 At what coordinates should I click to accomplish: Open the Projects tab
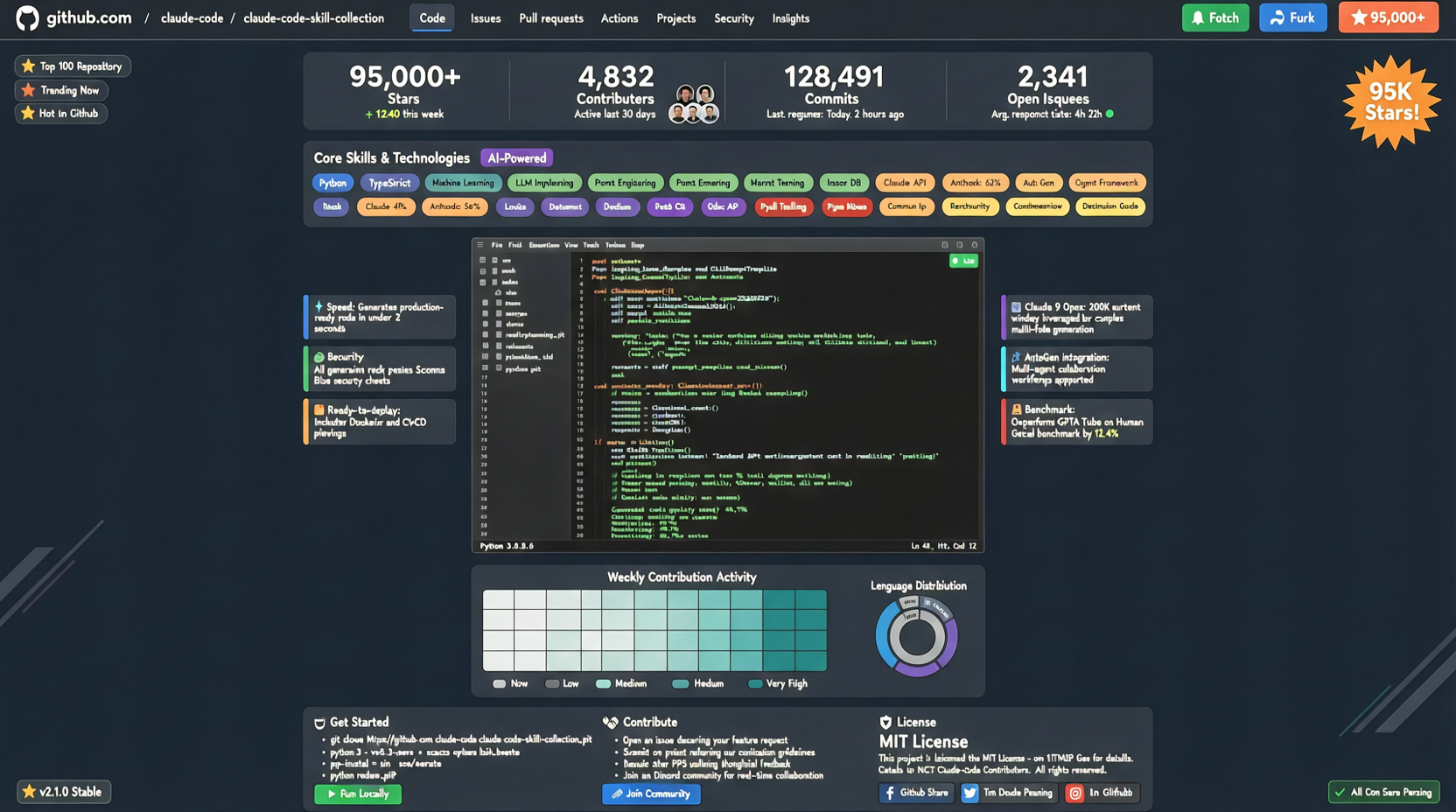676,18
